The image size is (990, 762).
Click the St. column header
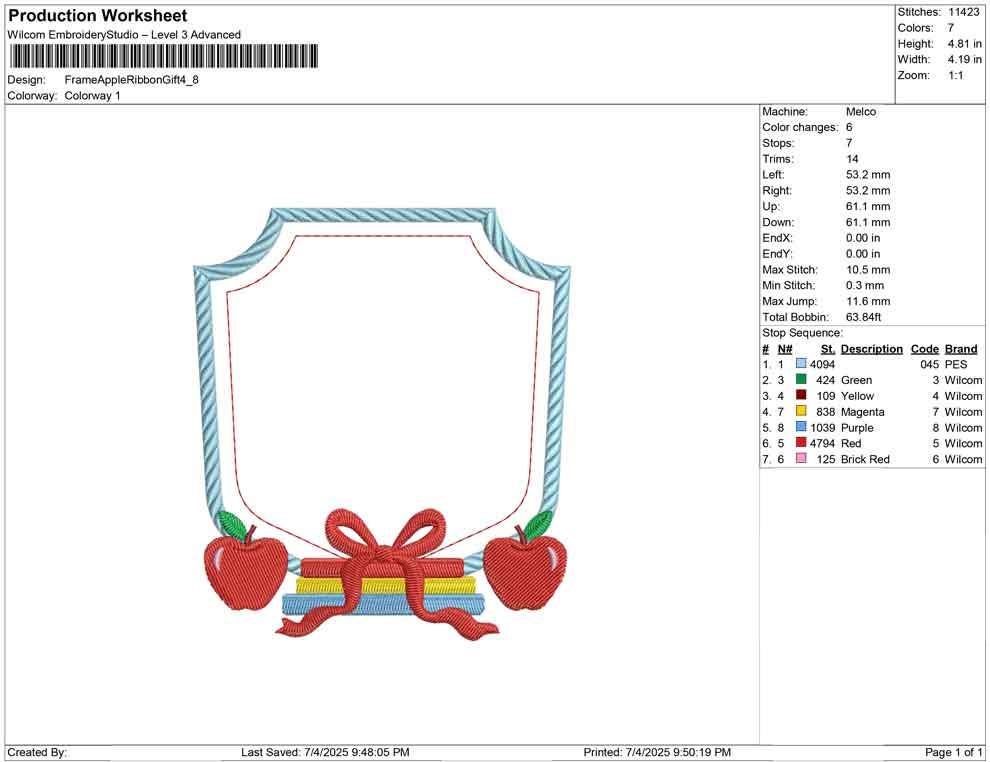827,349
